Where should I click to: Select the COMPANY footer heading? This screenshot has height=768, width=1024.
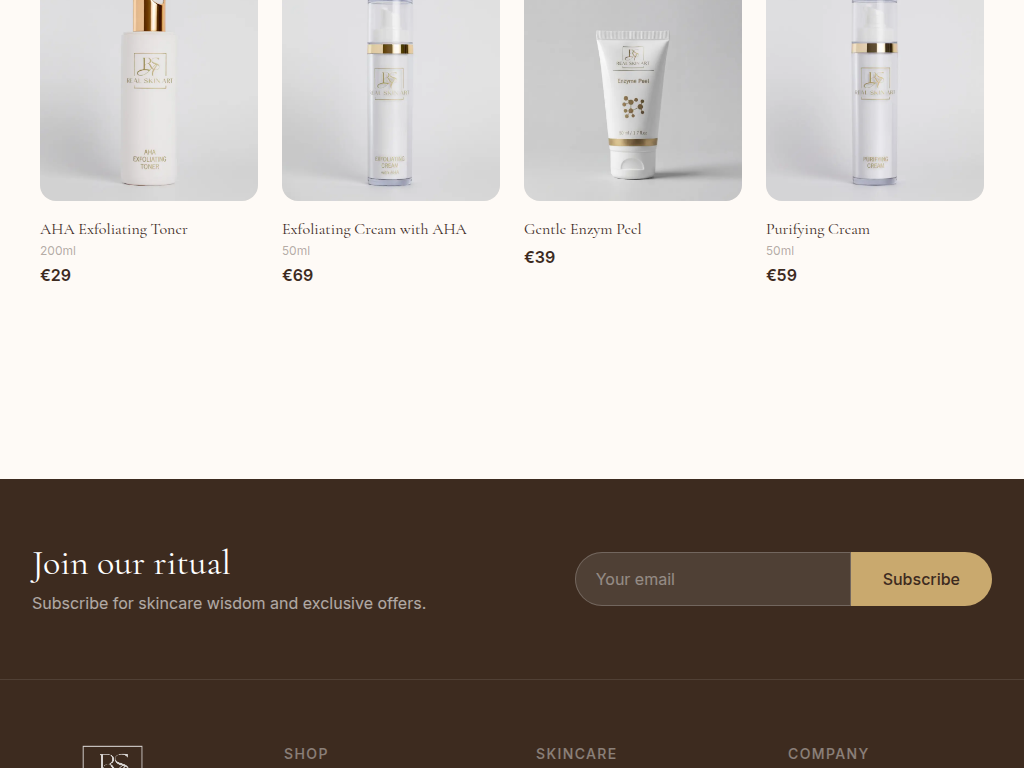tap(828, 754)
